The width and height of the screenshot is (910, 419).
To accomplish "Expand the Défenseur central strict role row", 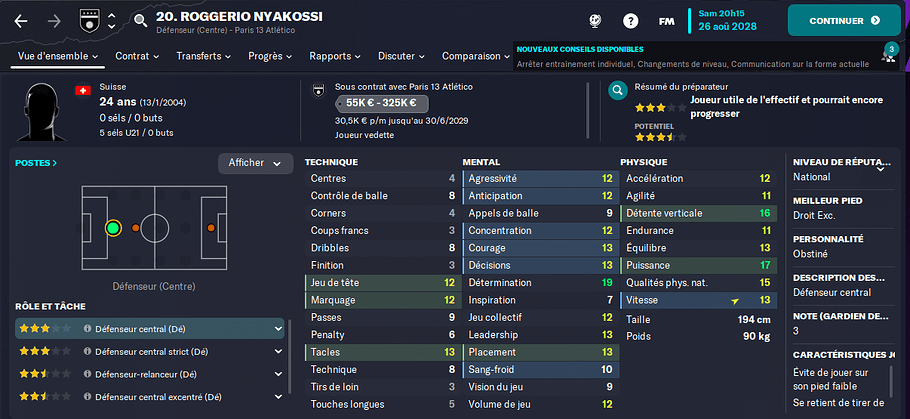I will point(278,352).
